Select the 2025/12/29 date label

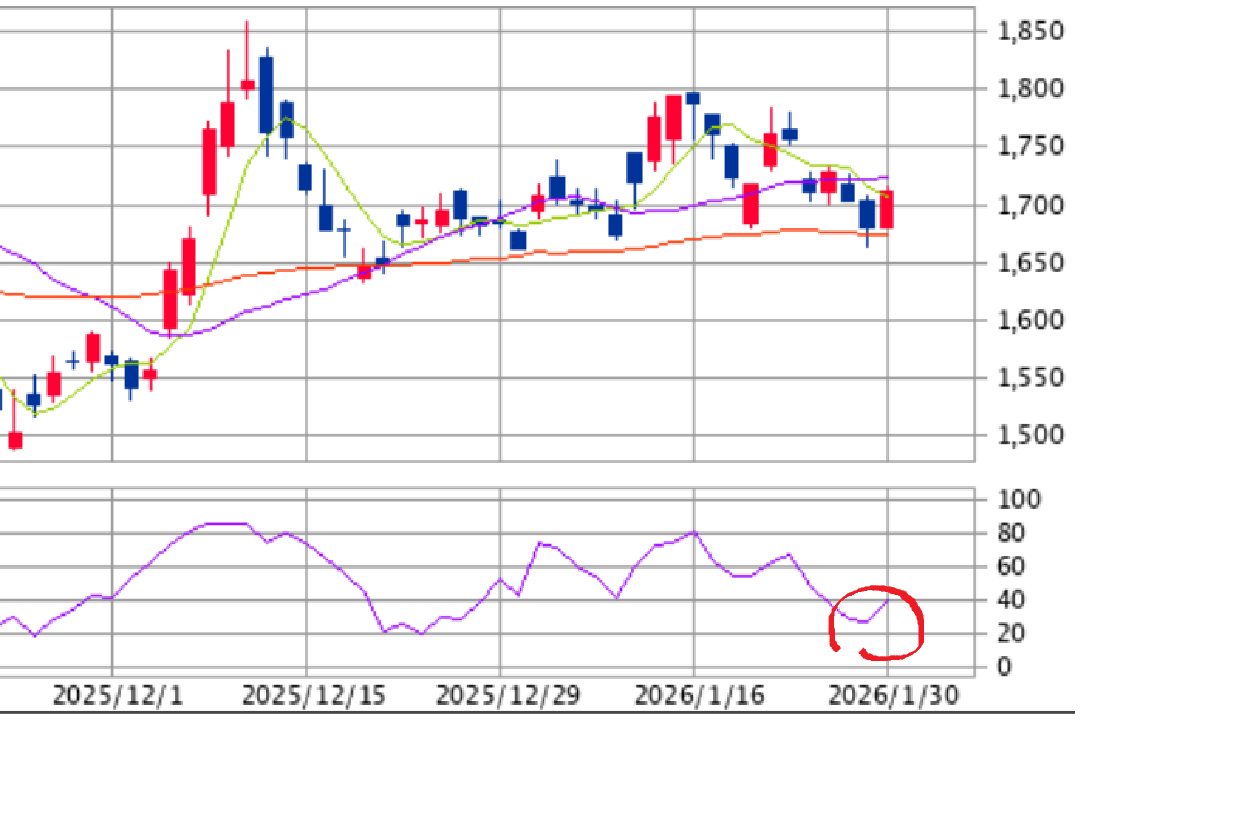coord(507,696)
